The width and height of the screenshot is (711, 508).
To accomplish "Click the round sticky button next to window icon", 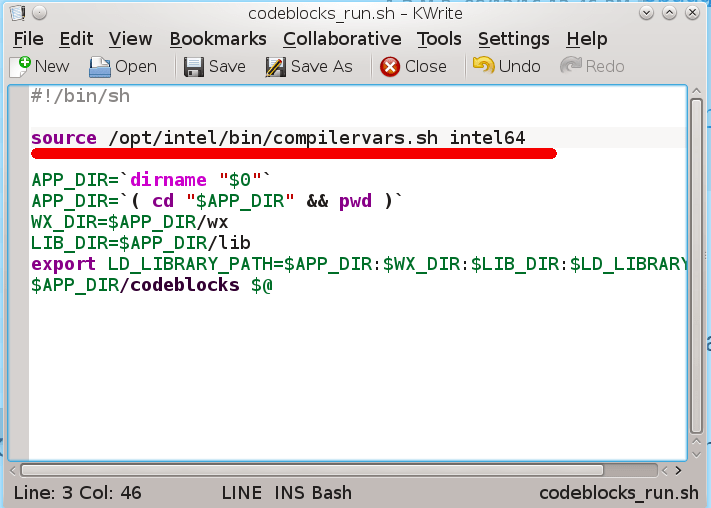I will (39, 13).
